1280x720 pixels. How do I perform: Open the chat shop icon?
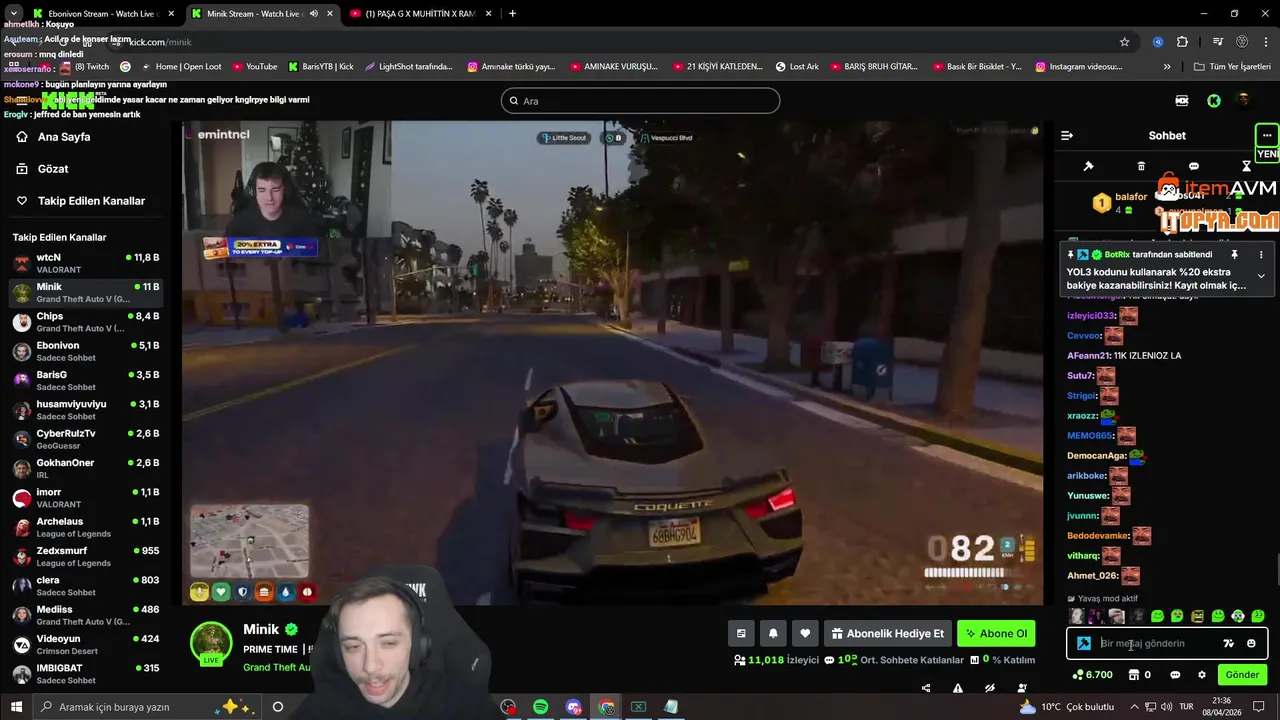pos(1134,675)
